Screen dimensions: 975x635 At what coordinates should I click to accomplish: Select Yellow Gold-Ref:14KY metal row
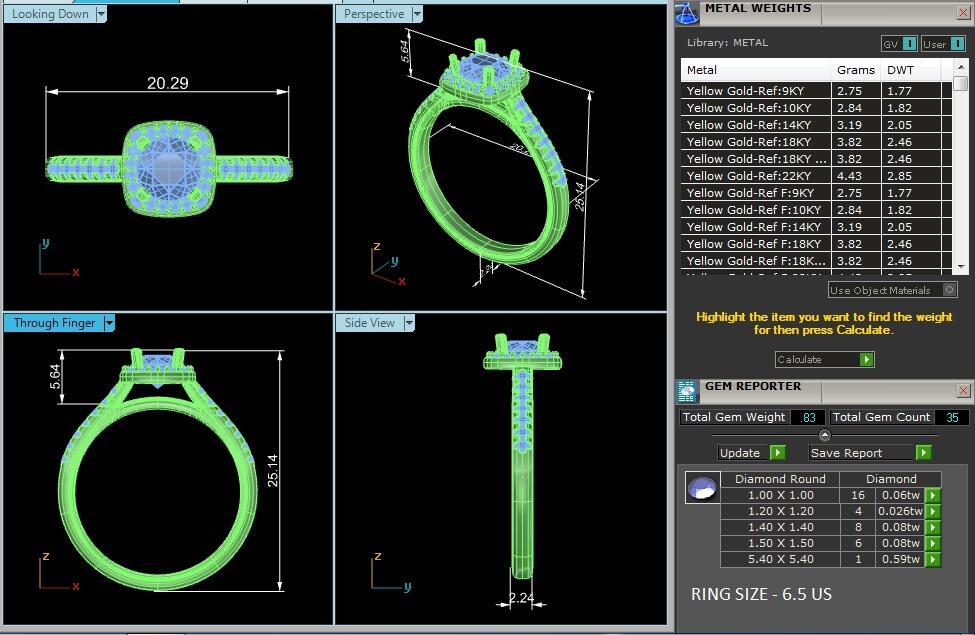[x=757, y=125]
